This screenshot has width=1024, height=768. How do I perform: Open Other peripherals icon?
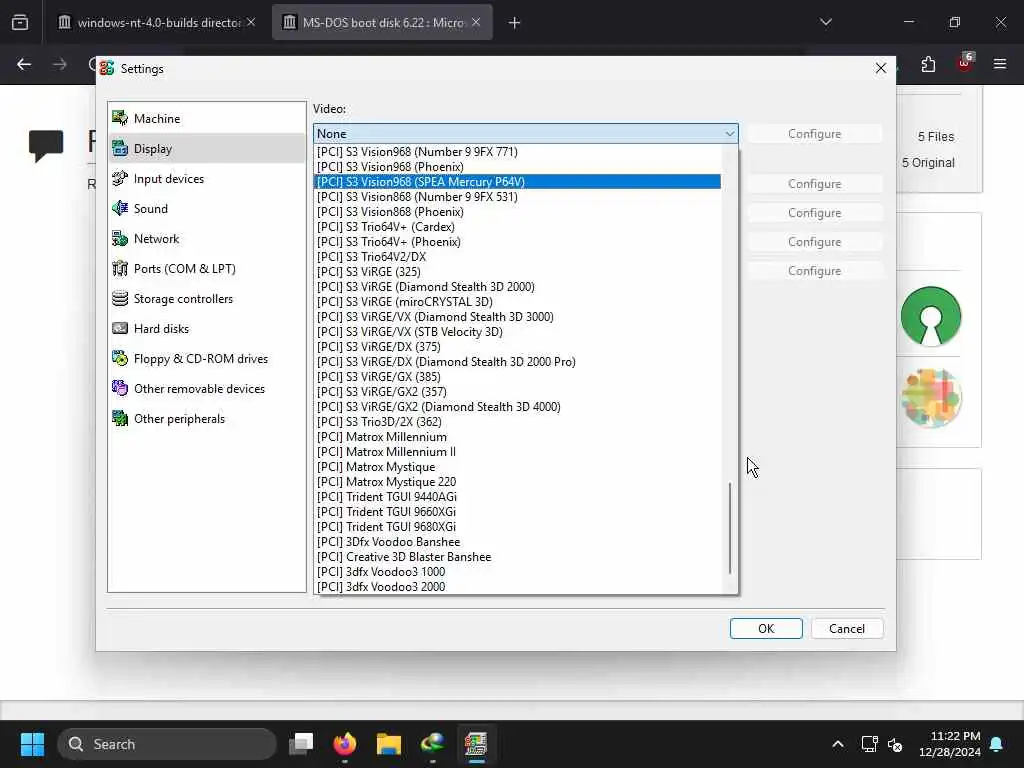(120, 419)
